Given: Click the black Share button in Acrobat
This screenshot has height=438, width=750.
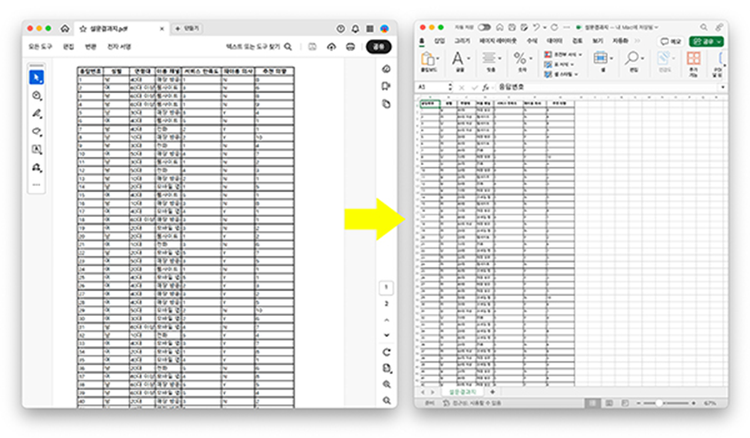Looking at the screenshot, I should [x=378, y=47].
